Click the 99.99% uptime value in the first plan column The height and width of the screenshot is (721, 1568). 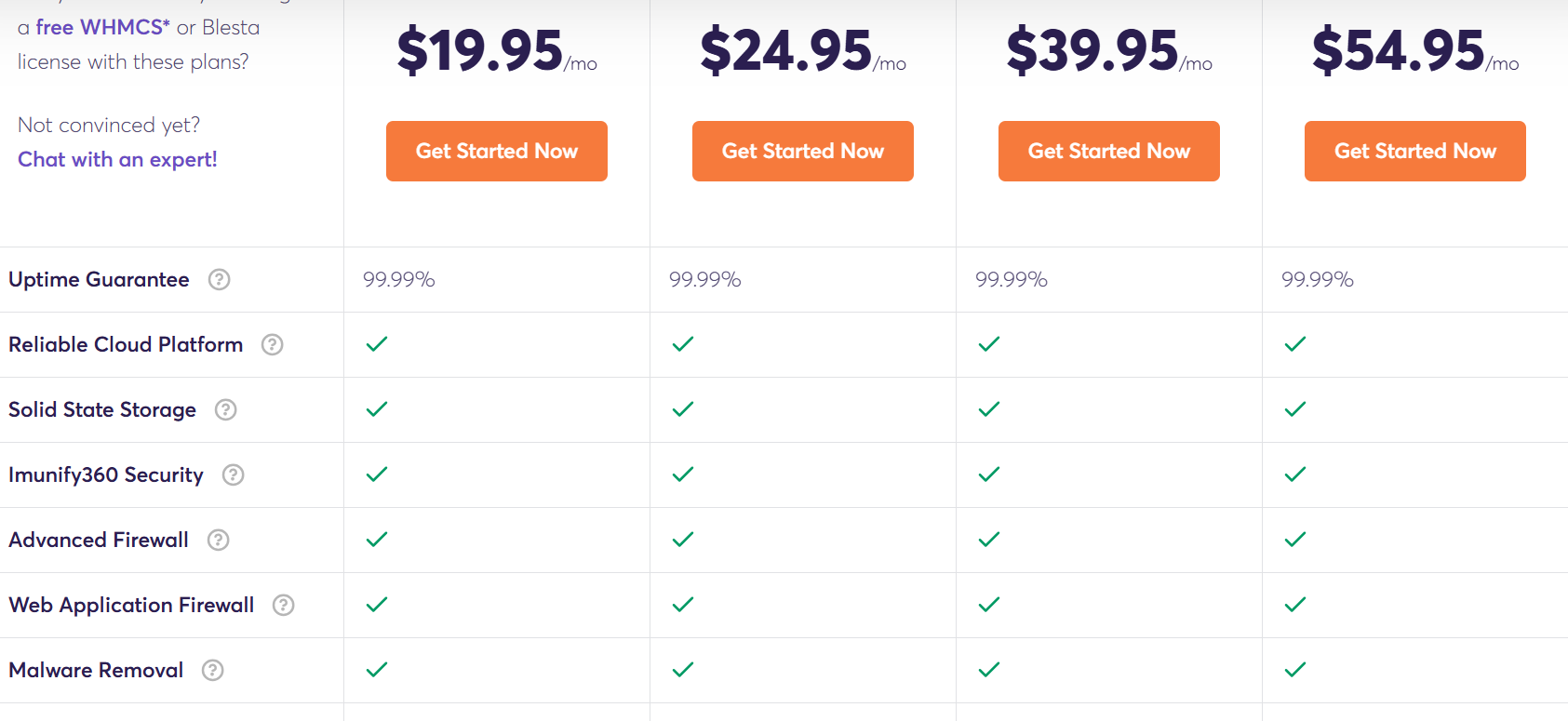[x=398, y=278]
